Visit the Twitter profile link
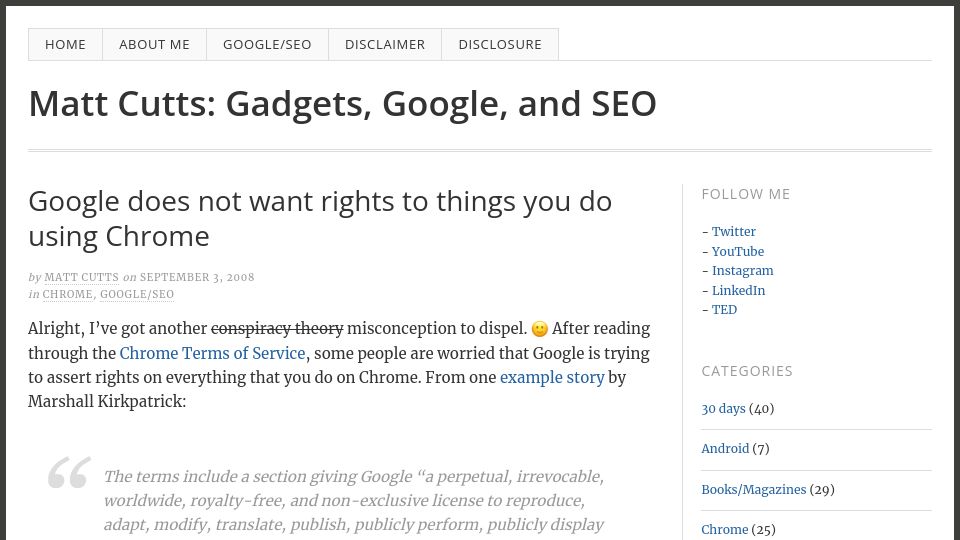The image size is (960, 540). point(733,231)
